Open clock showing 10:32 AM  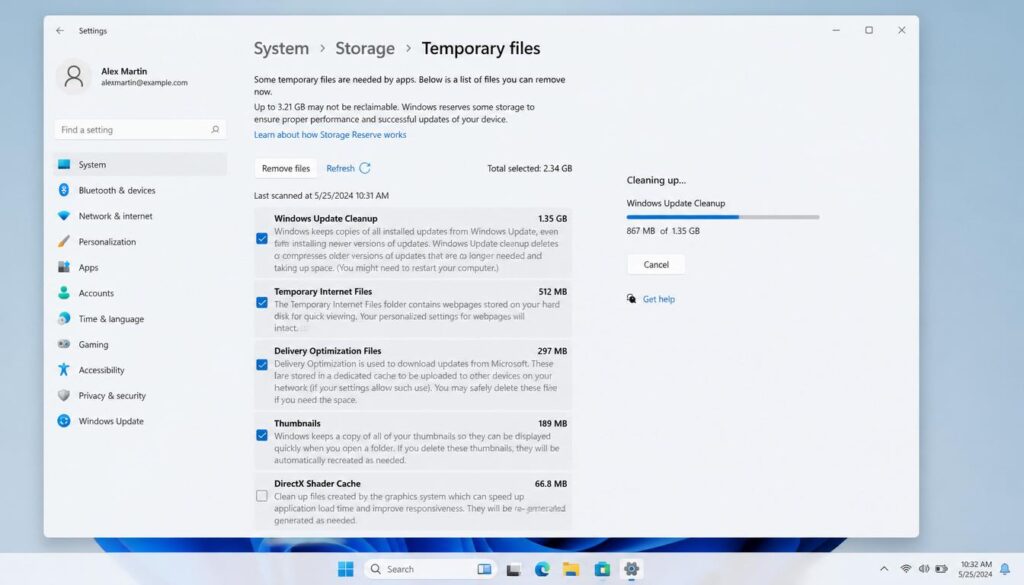(975, 569)
